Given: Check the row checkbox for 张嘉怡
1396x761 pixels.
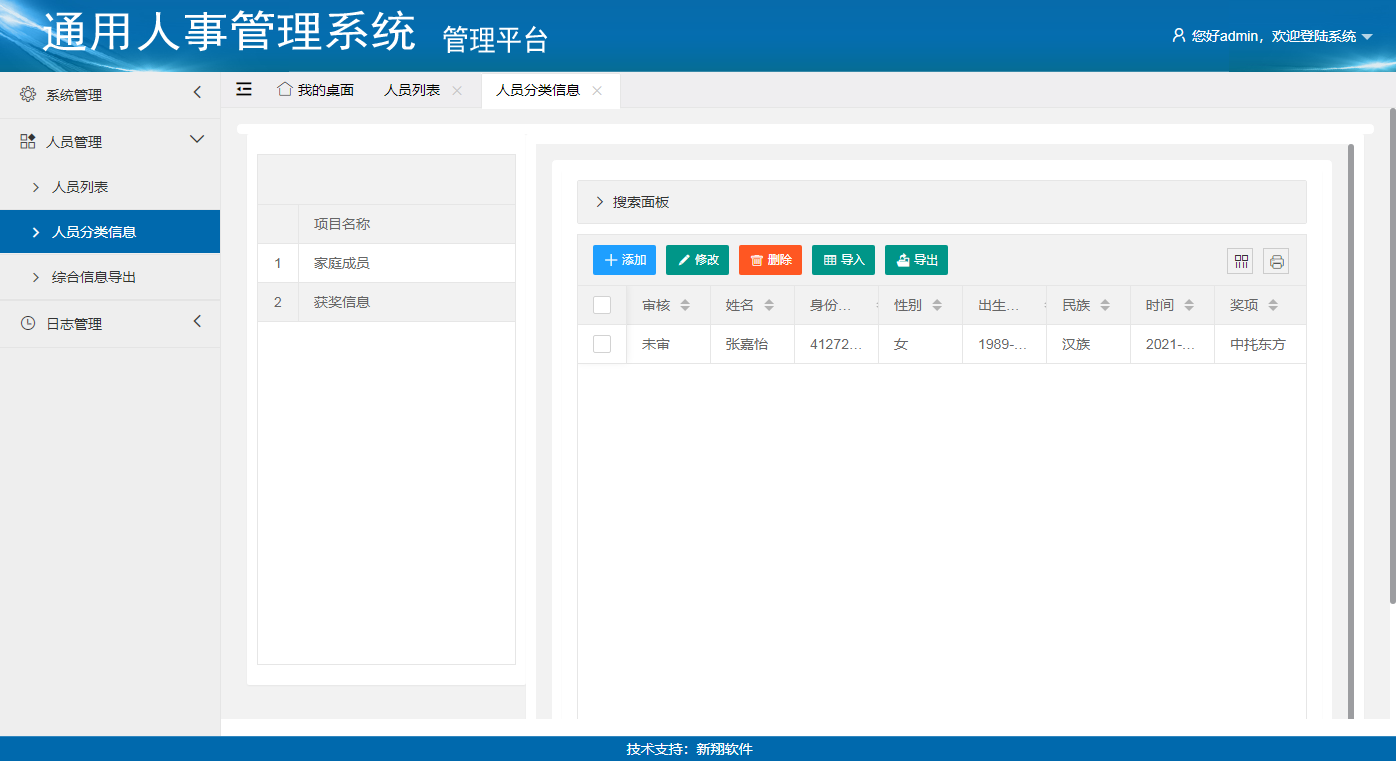Looking at the screenshot, I should [602, 344].
